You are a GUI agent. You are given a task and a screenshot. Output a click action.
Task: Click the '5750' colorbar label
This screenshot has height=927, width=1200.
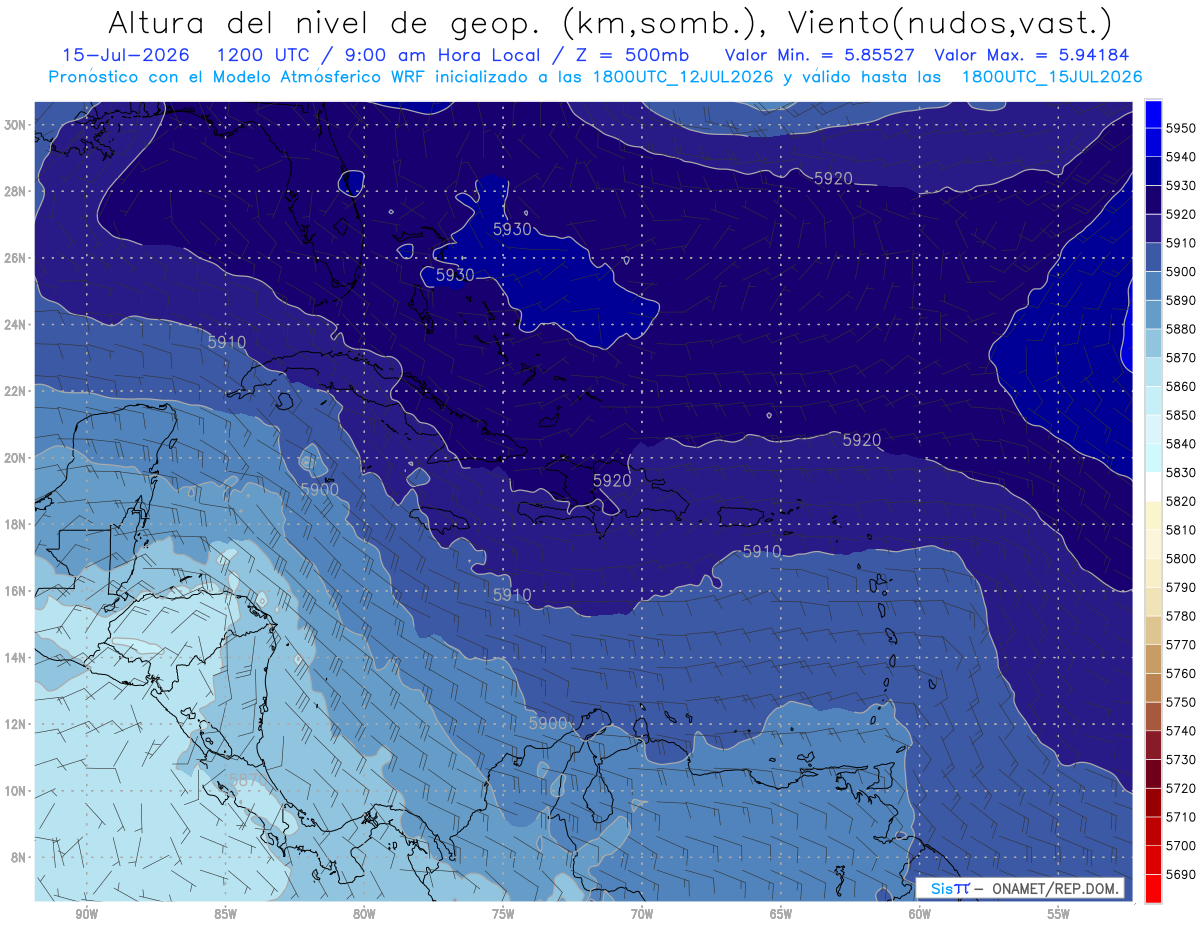1181,702
